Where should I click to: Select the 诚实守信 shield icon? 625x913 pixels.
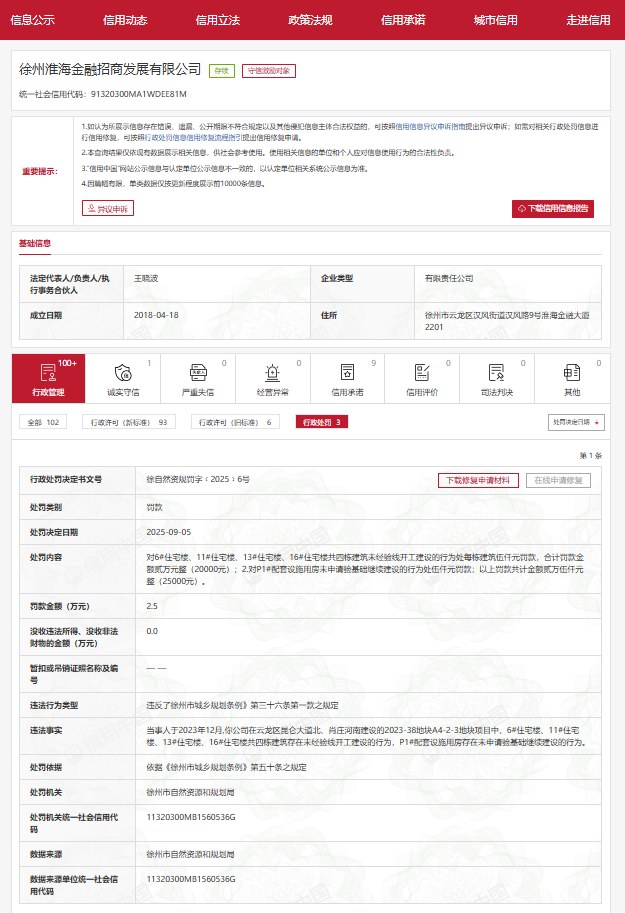point(123,373)
